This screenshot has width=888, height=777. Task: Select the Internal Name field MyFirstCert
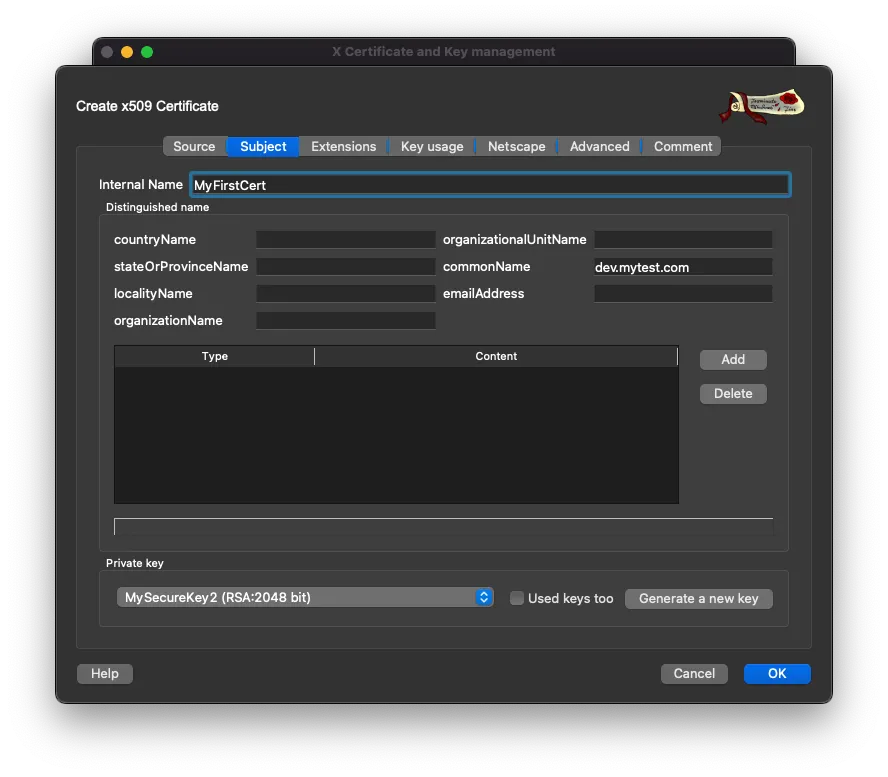point(490,184)
